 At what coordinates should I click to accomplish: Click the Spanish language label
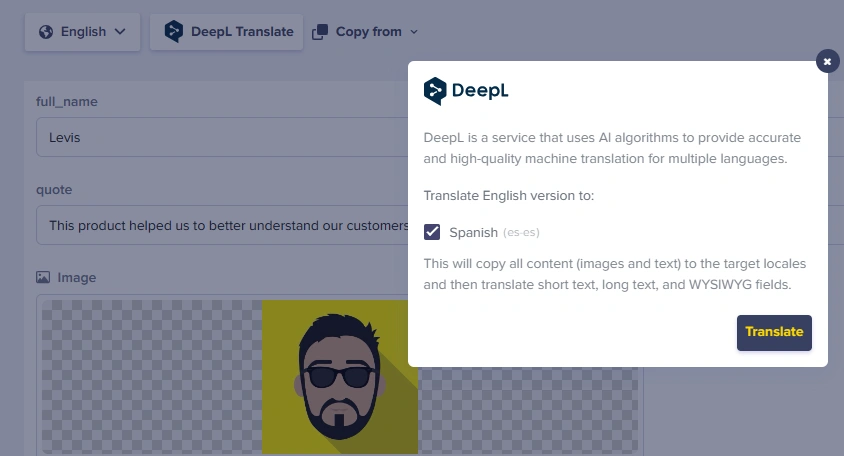coord(473,233)
